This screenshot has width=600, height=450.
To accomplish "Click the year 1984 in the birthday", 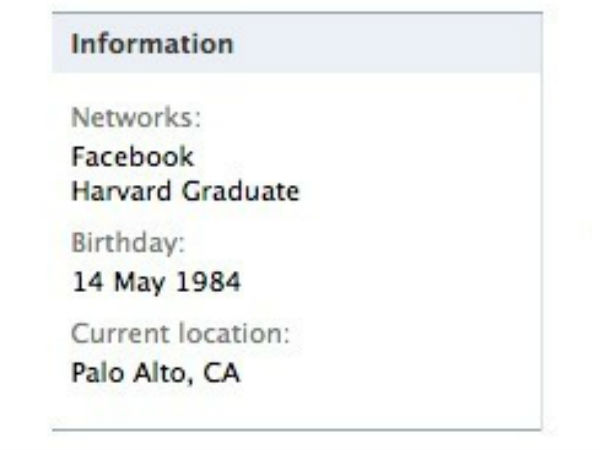I will click(210, 282).
